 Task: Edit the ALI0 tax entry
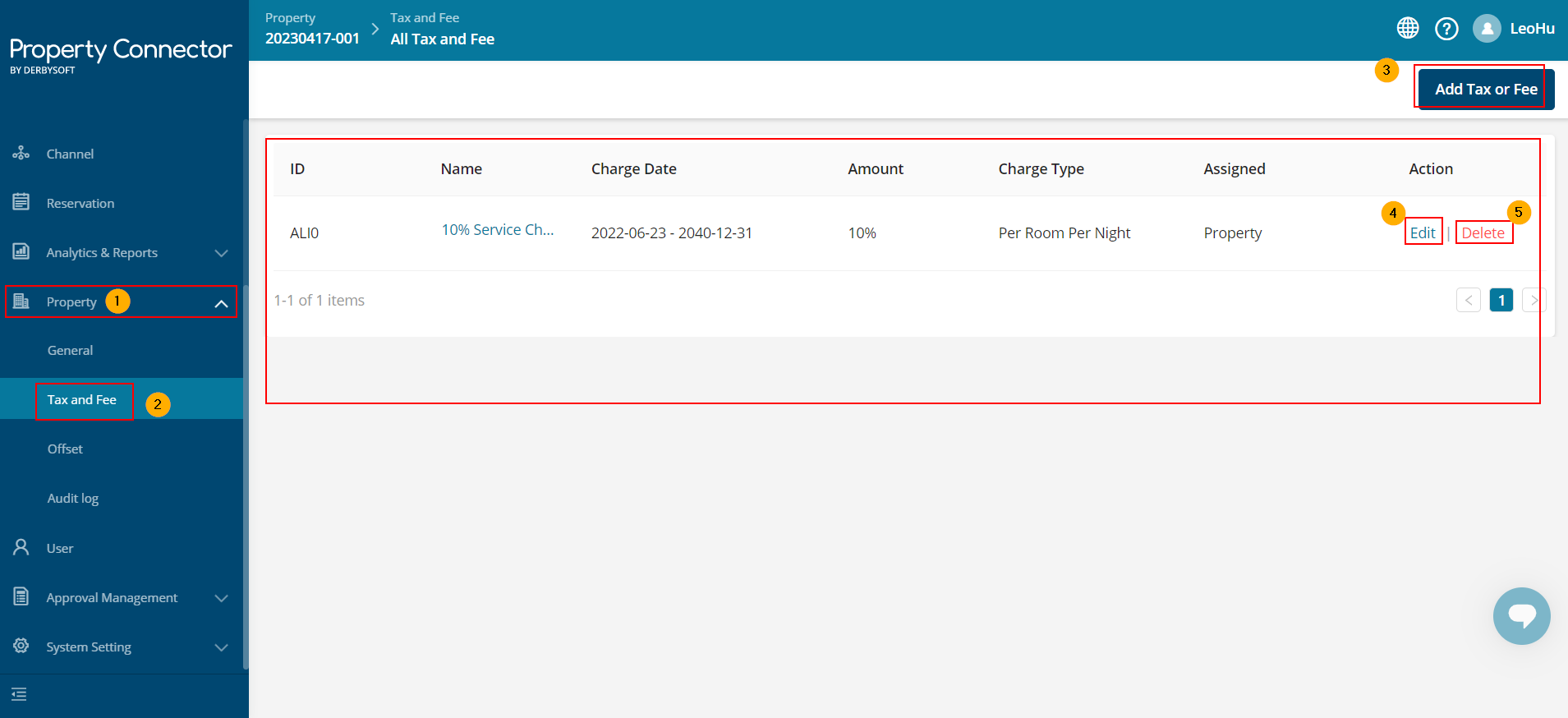coord(1423,232)
